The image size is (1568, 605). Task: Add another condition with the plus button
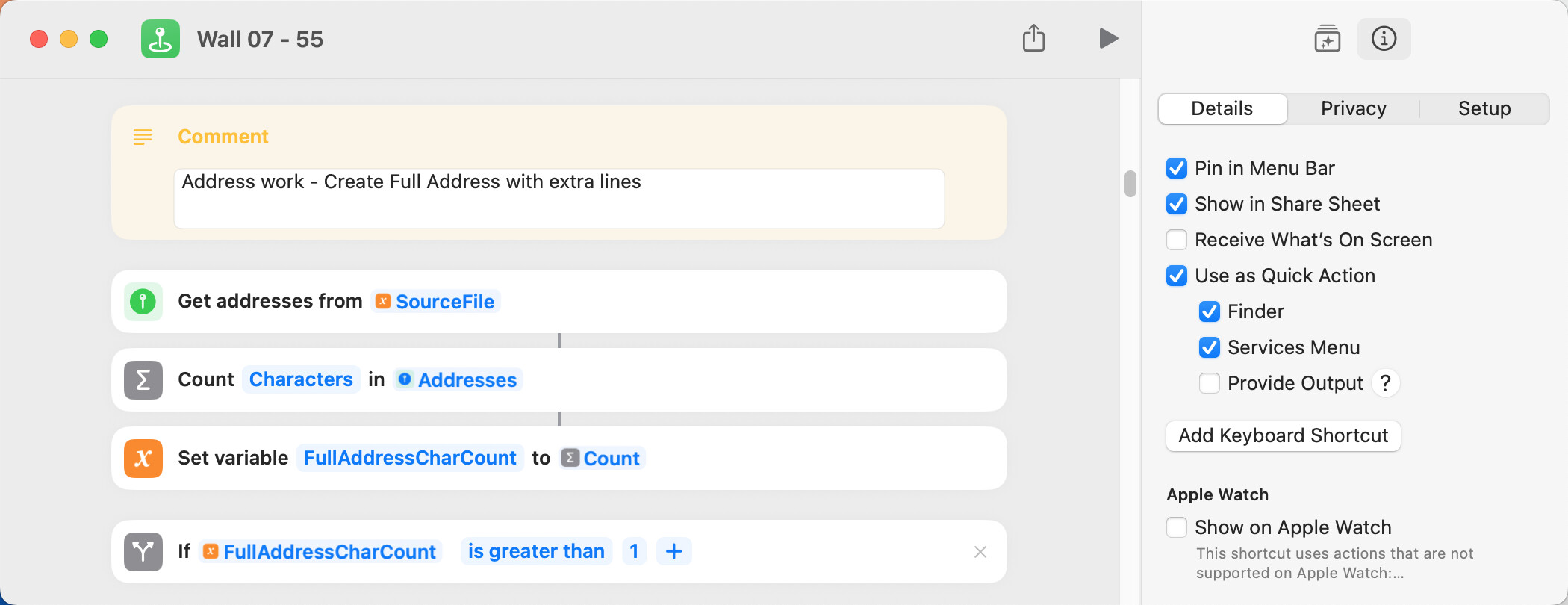point(673,551)
